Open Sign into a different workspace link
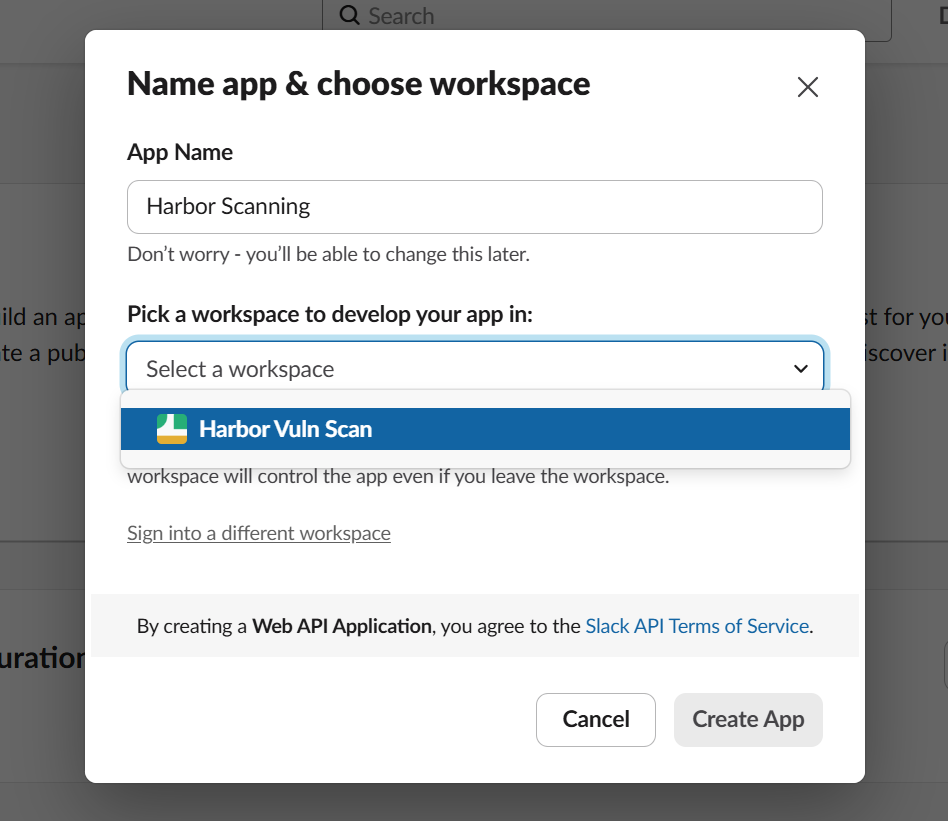 (x=259, y=533)
